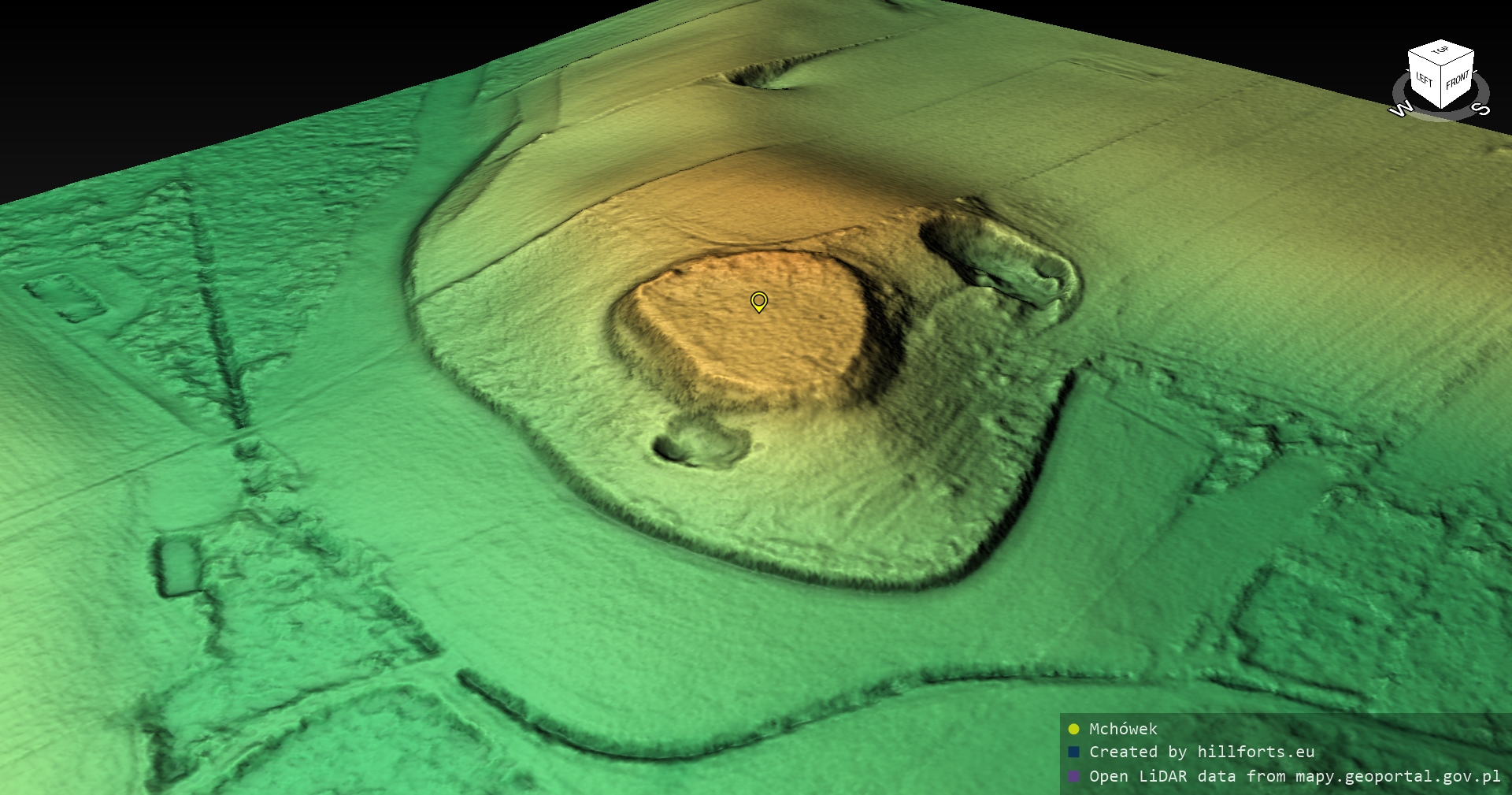1512x795 pixels.
Task: Click the dark blue square legend marker
Action: (x=1073, y=752)
